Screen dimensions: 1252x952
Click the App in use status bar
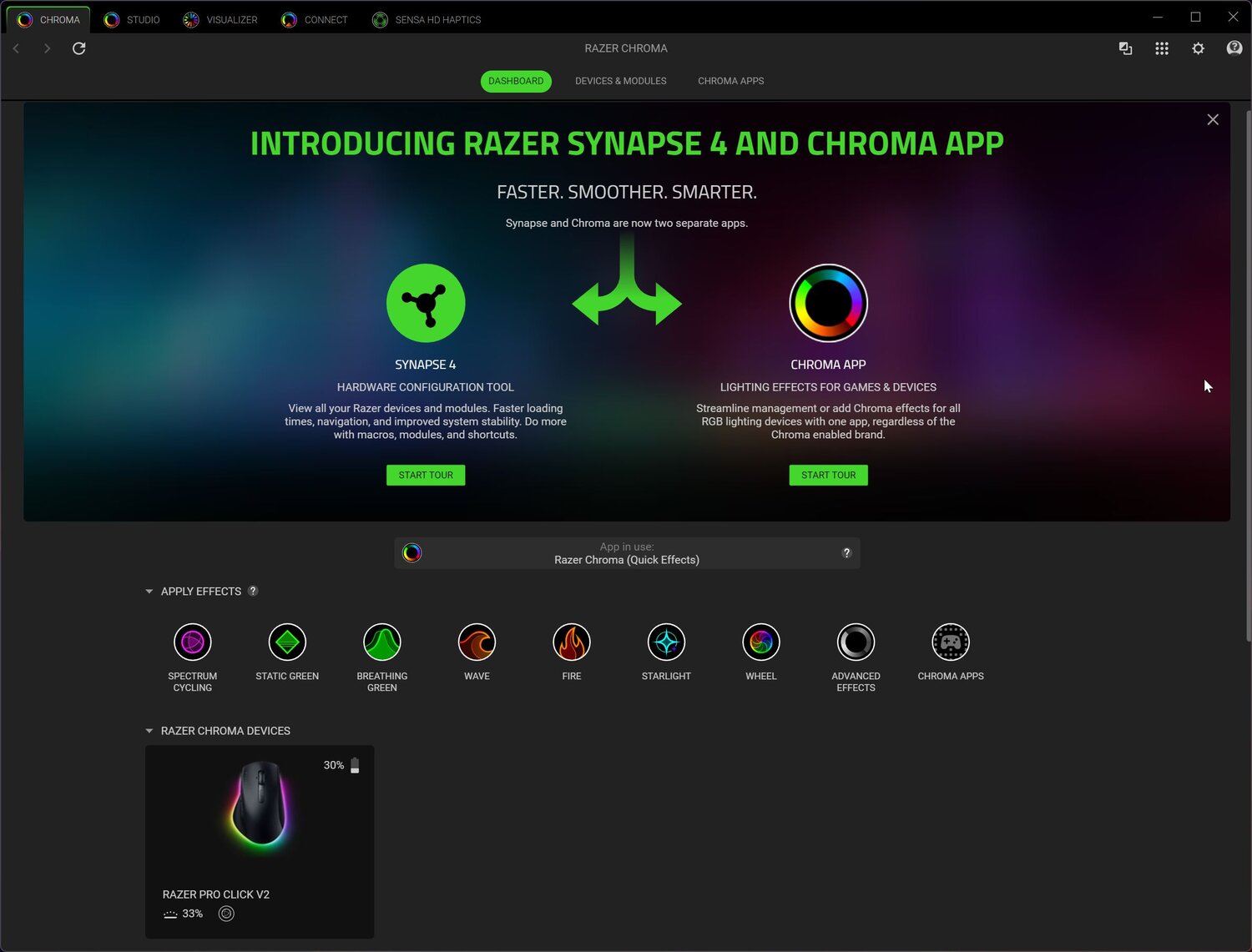click(x=627, y=553)
